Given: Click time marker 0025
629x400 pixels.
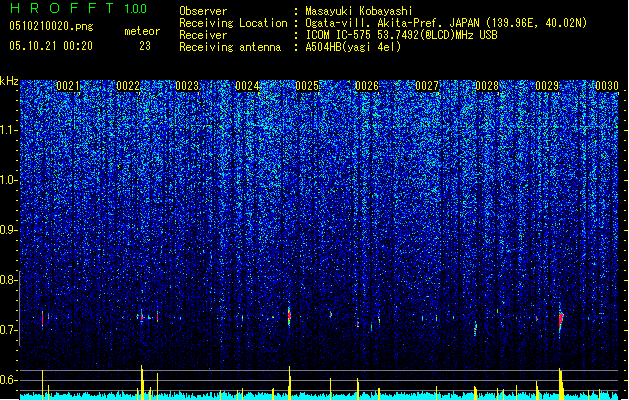Looking at the screenshot, I should [307, 86].
